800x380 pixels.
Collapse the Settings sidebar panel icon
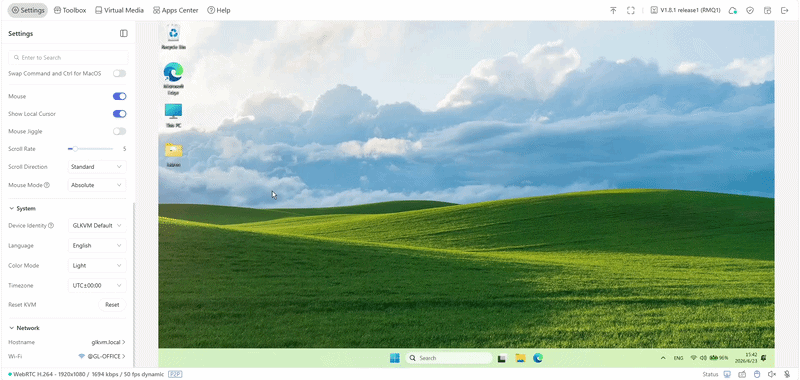[x=123, y=33]
